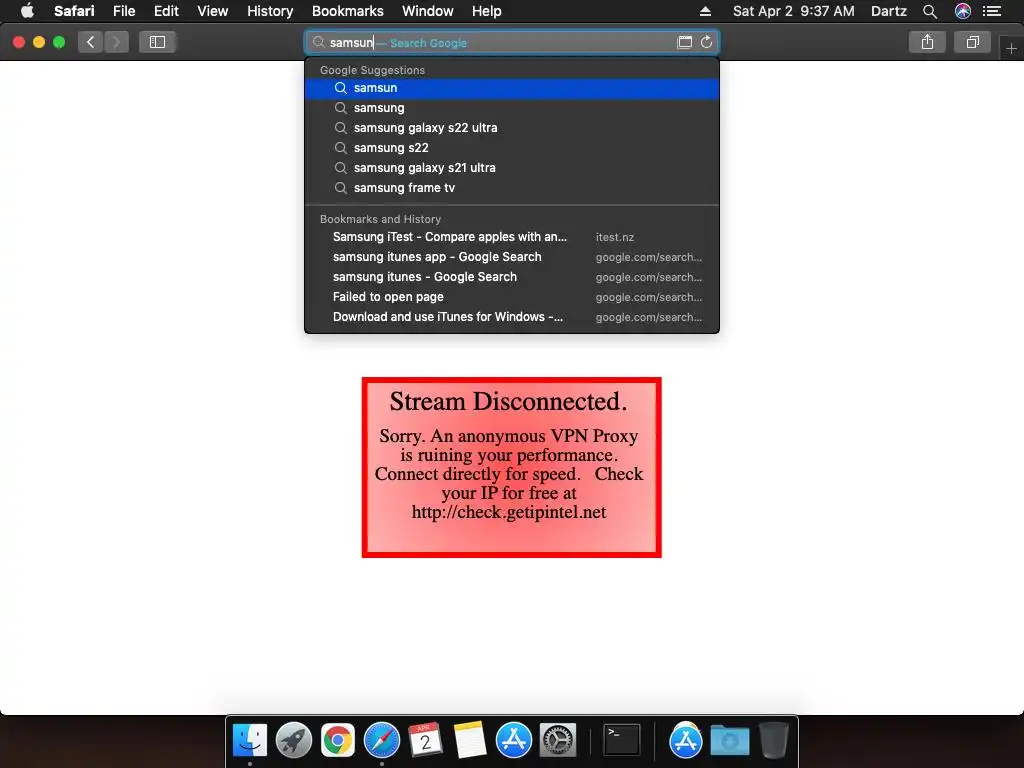The height and width of the screenshot is (768, 1024).
Task: Click the red close window button
Action: (19, 42)
